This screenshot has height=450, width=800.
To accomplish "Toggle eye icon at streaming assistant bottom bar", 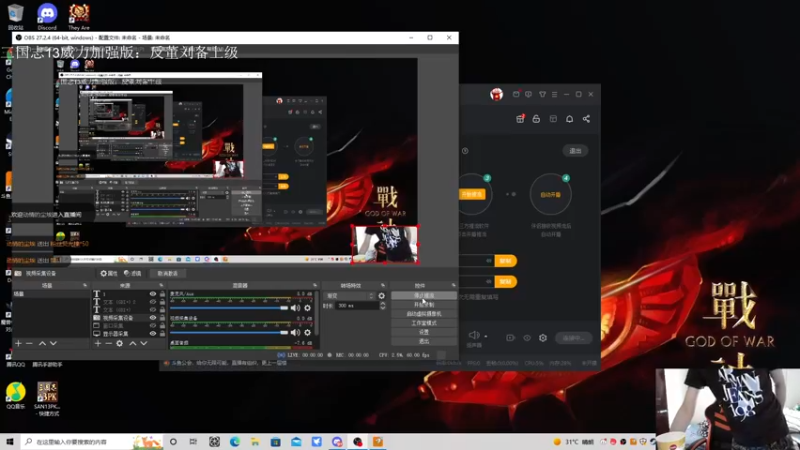I will (527, 338).
